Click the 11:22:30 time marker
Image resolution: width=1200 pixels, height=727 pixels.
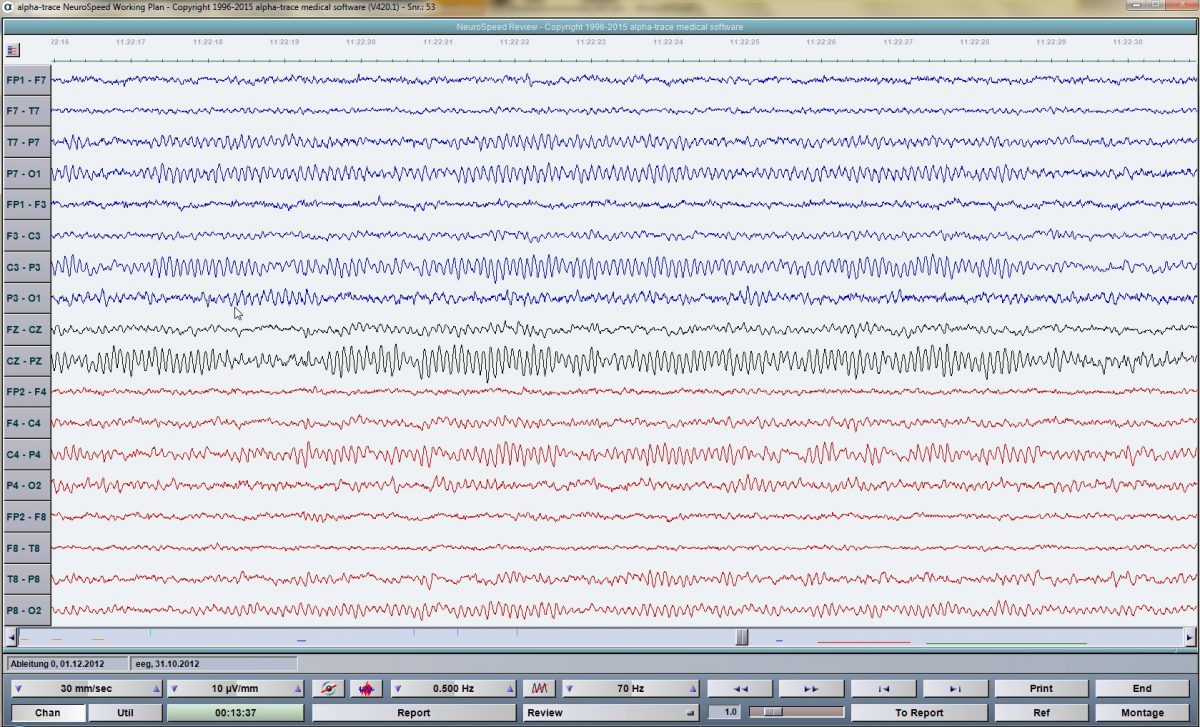1127,42
